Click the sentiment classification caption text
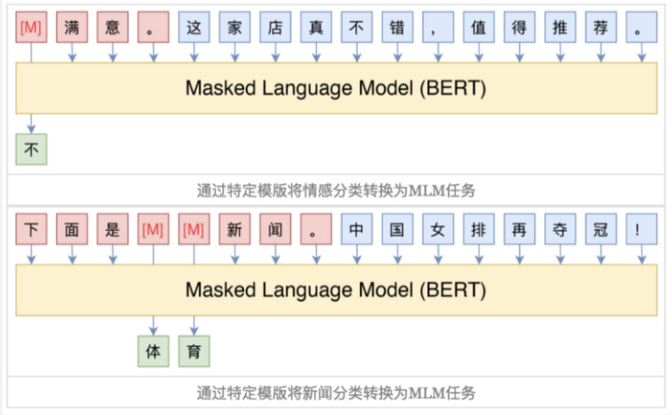The image size is (672, 415). coord(335,188)
